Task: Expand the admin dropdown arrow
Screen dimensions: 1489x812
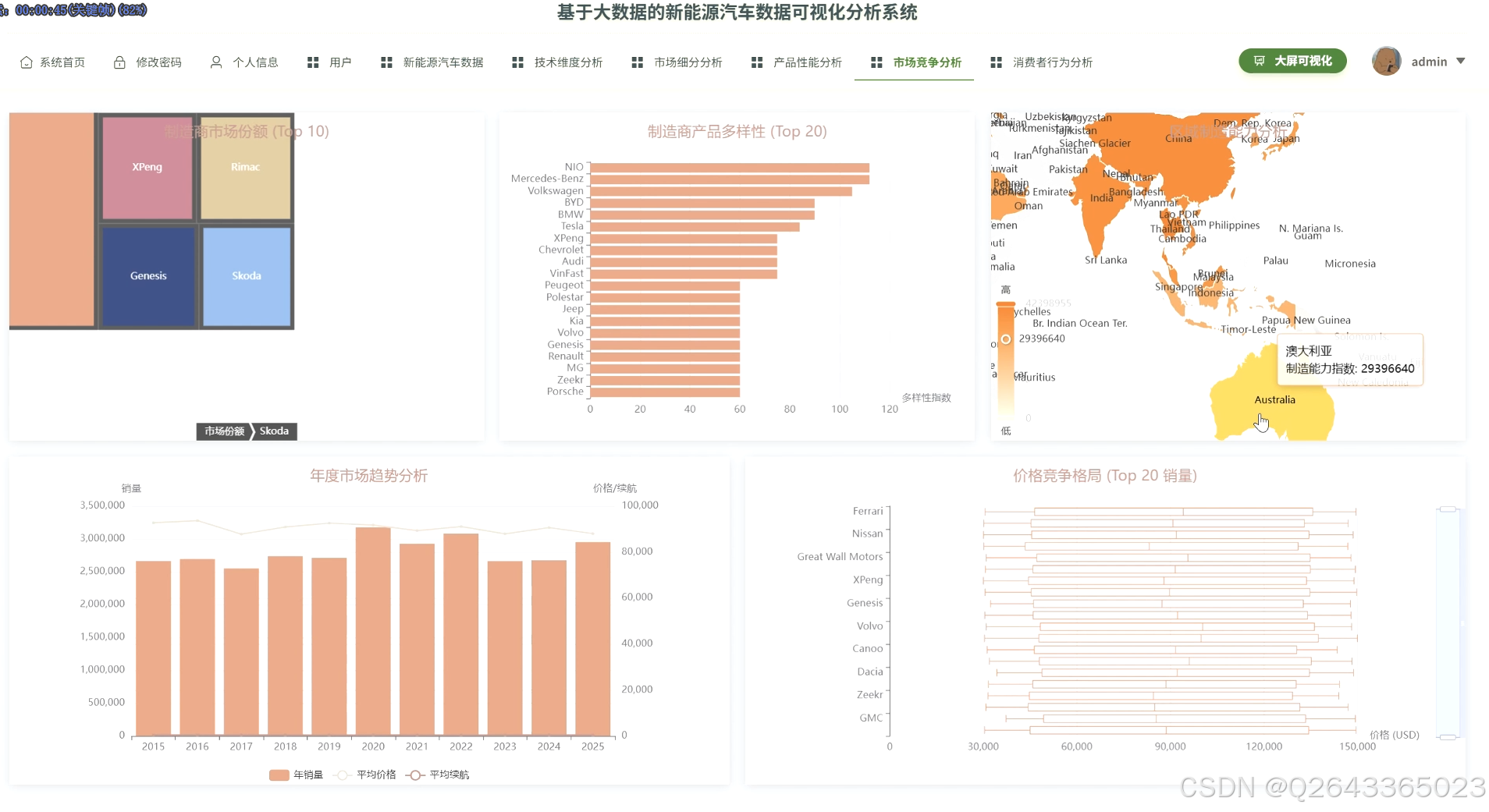Action: click(1461, 61)
